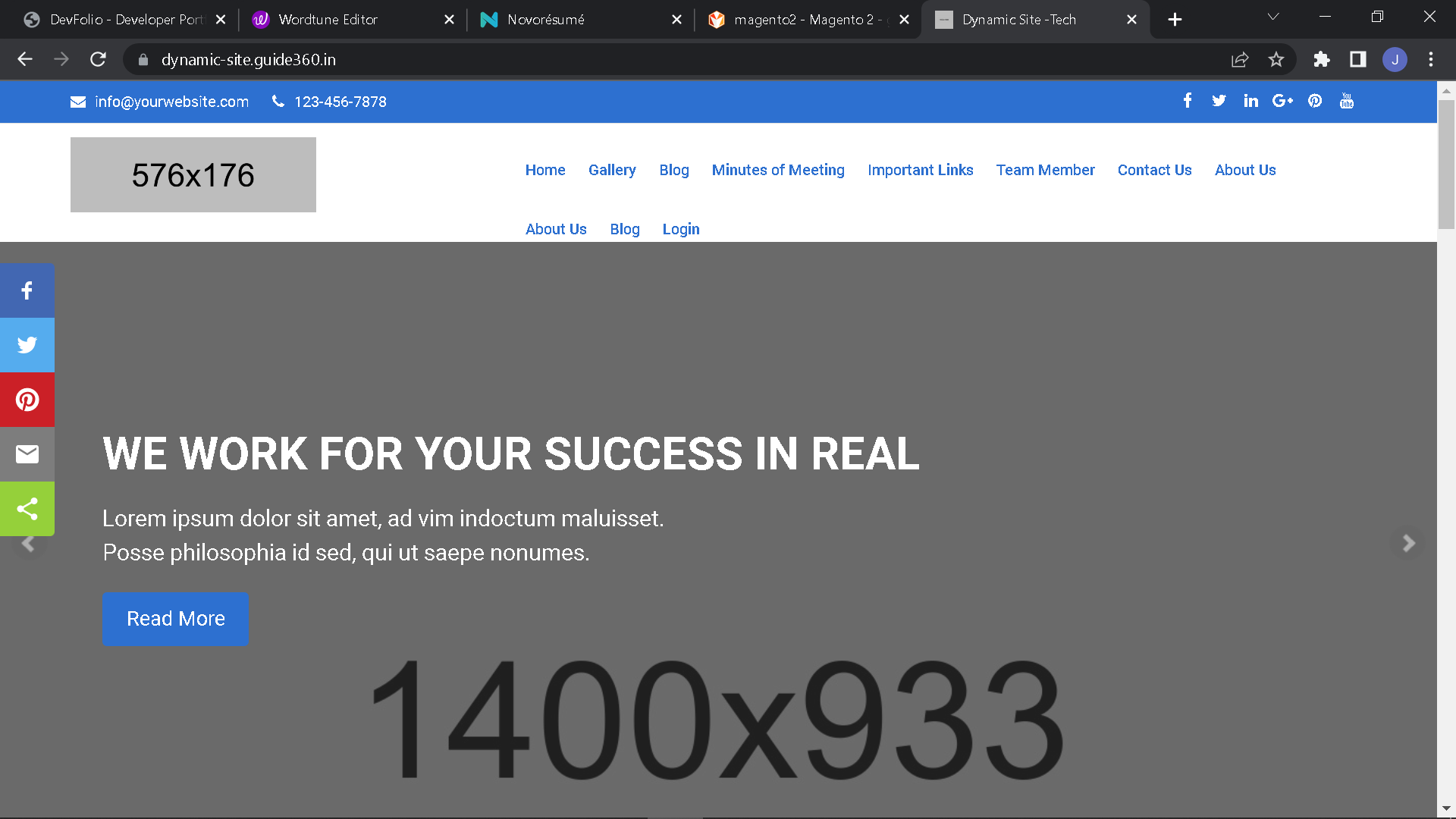Click the Read More button
Image resolution: width=1456 pixels, height=819 pixels.
[x=175, y=619]
